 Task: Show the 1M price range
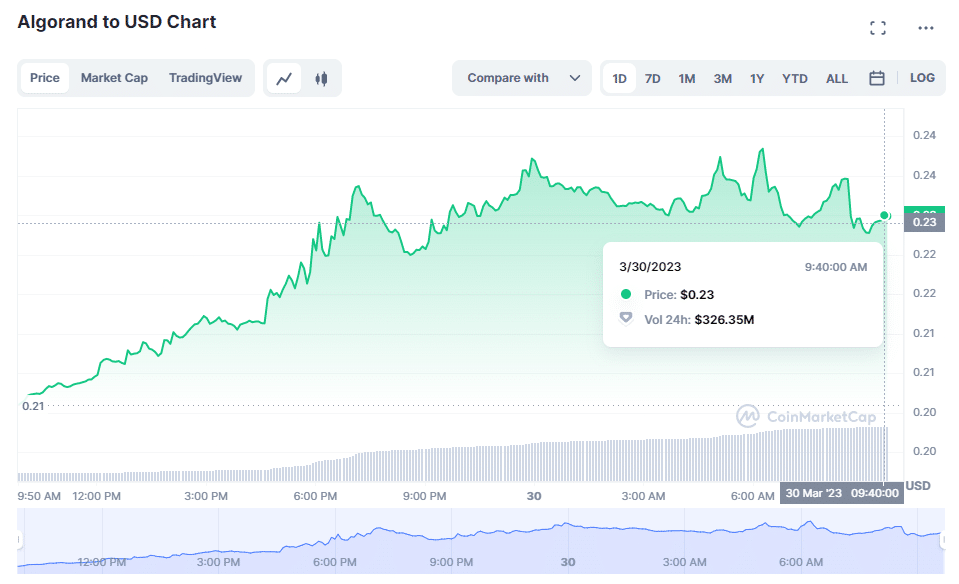pyautogui.click(x=687, y=78)
